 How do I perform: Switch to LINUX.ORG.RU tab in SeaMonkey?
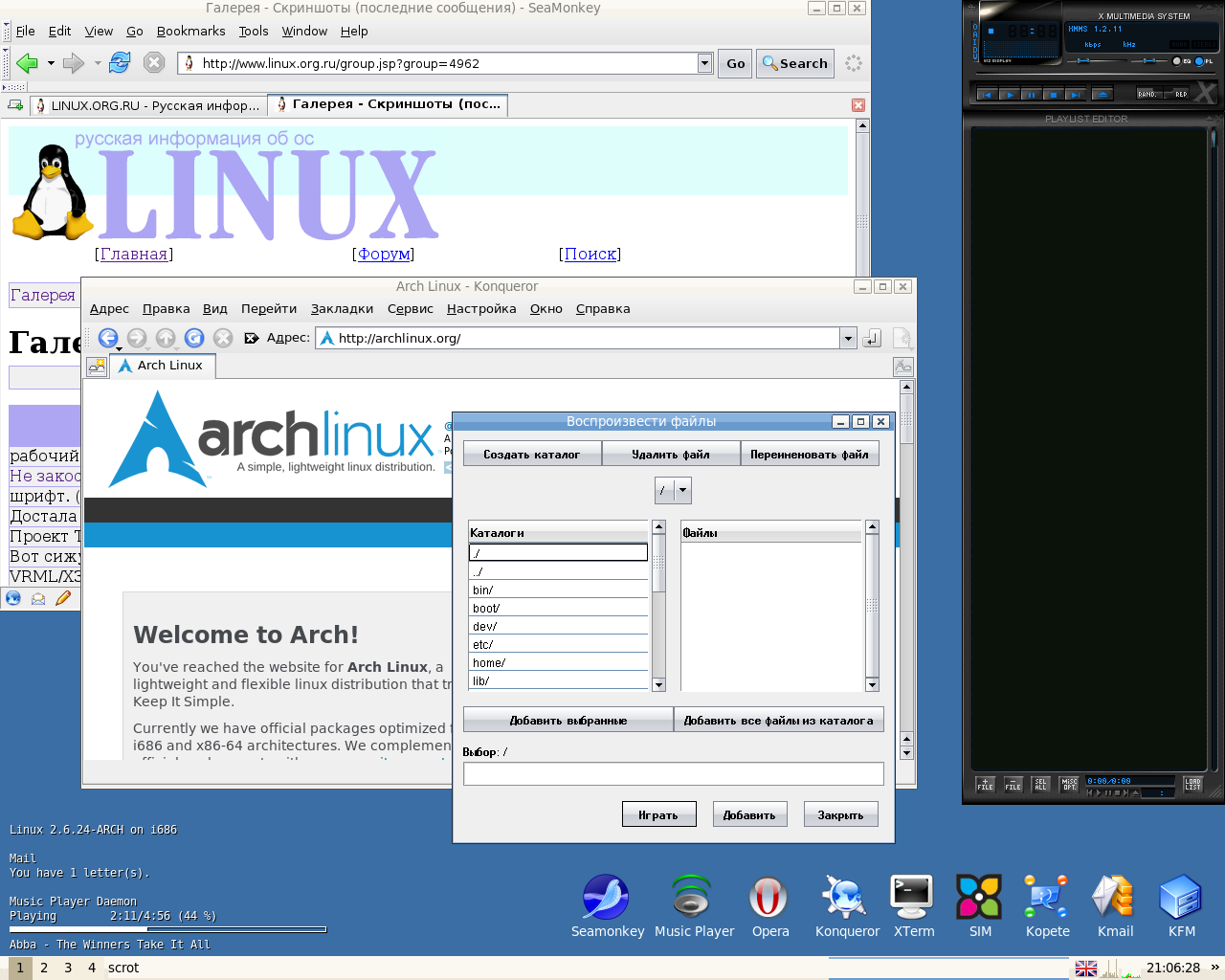[147, 105]
